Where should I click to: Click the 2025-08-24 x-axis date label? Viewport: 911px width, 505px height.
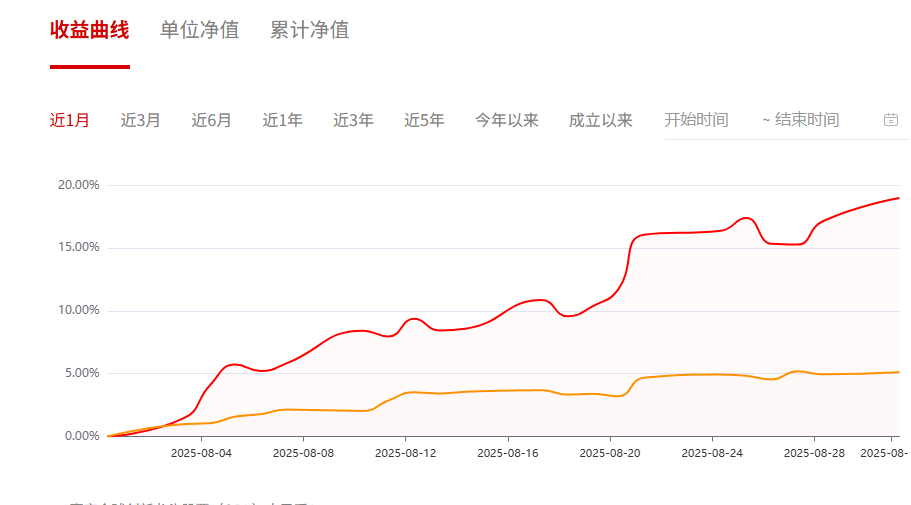[712, 453]
